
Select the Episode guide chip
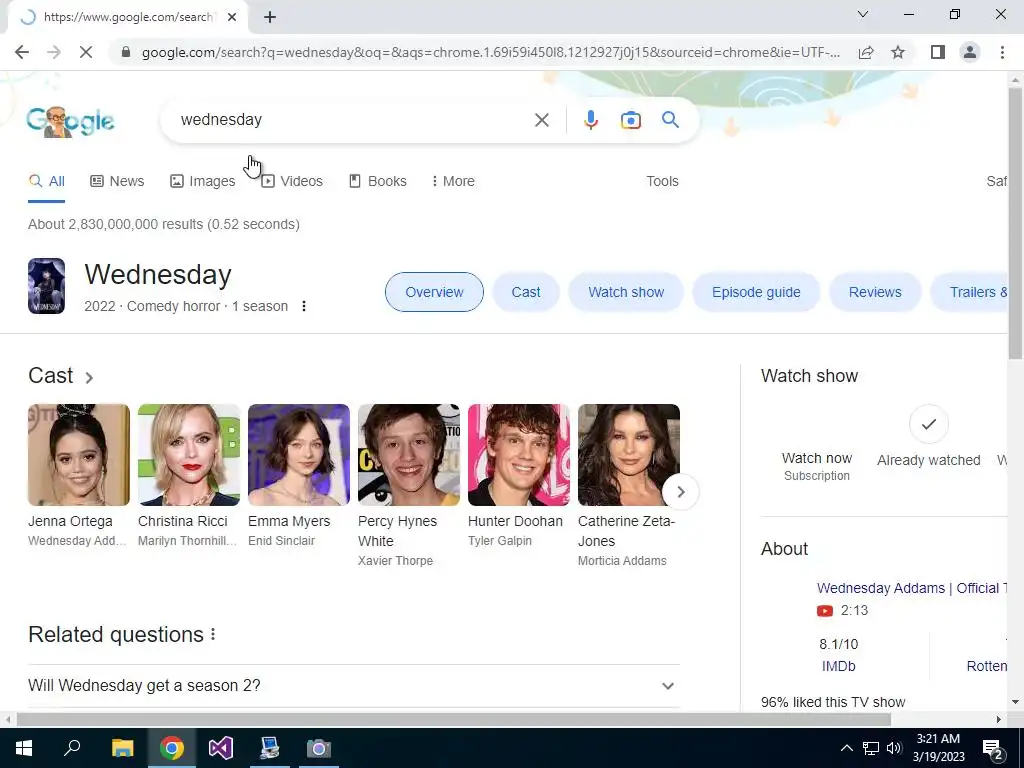756,292
